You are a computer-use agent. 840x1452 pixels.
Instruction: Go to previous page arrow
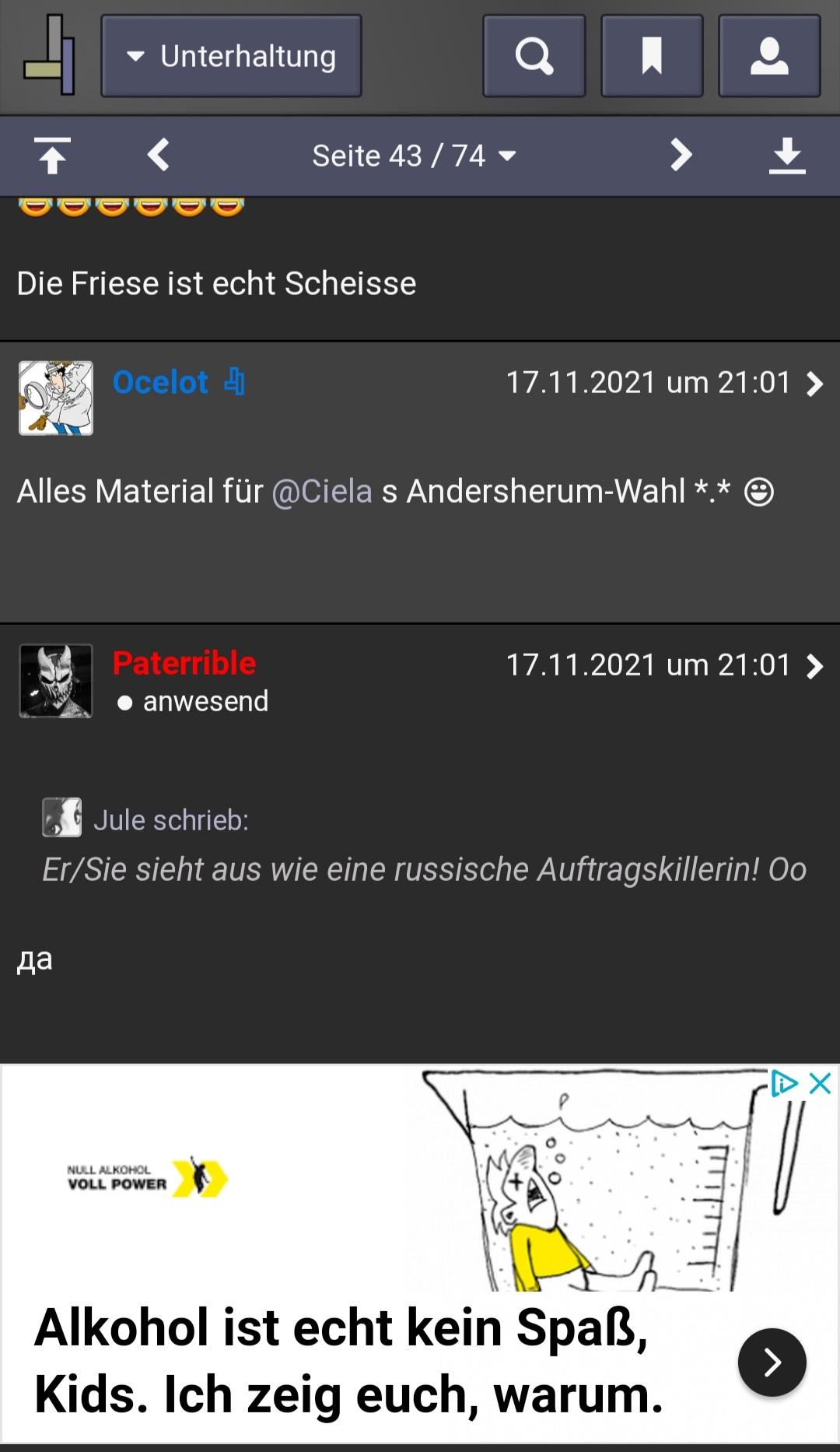[159, 155]
